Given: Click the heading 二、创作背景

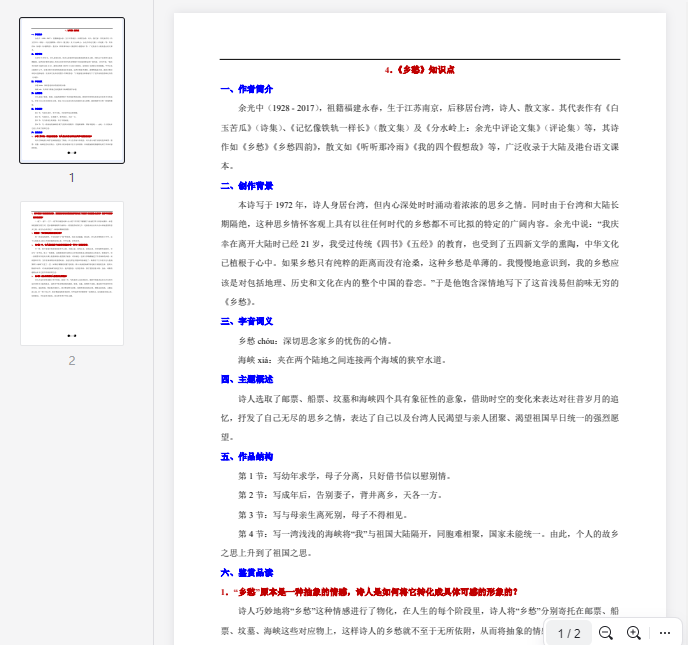Looking at the screenshot, I should click(x=247, y=186).
